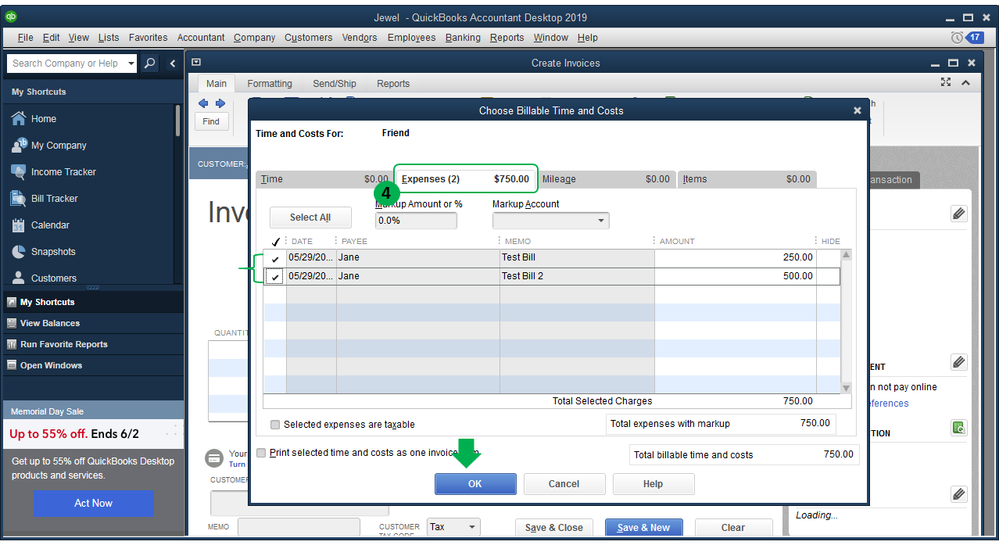Click the bottom pencil edit icon

(x=958, y=494)
